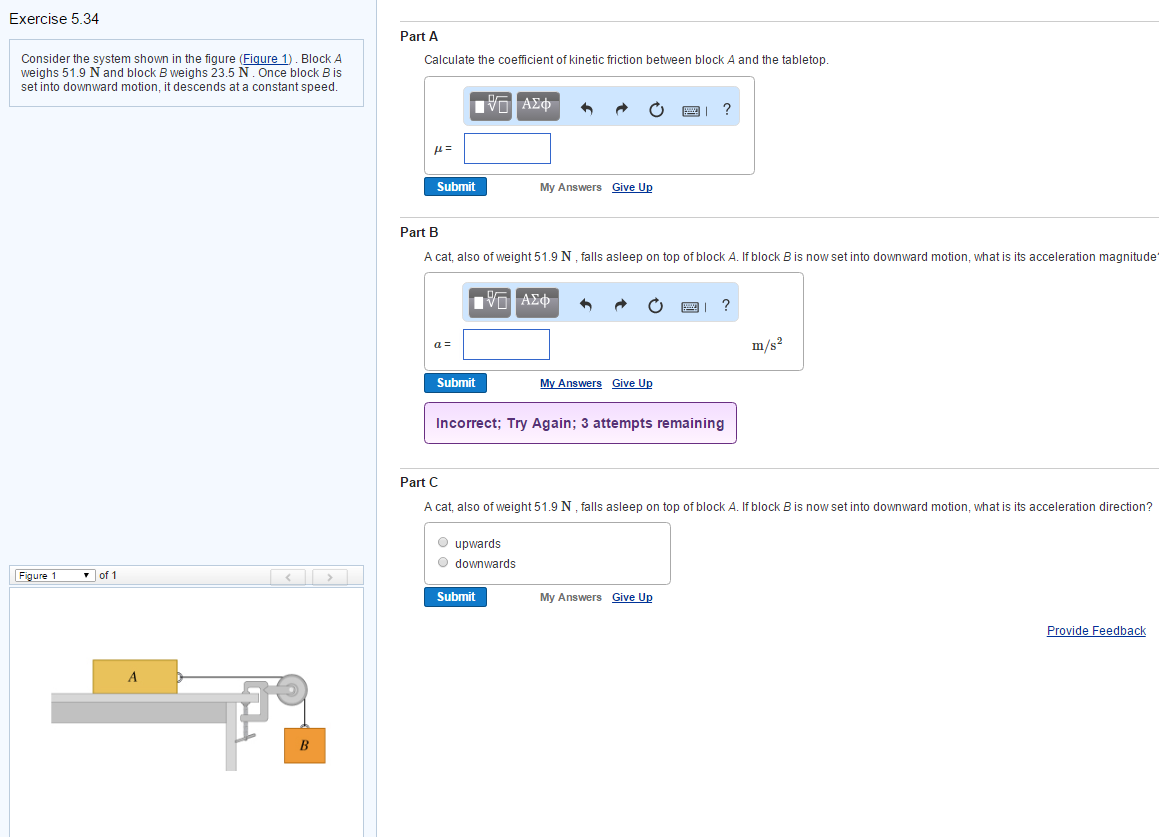Viewport: 1159px width, 837px height.
Task: Click the help question mark in Part A toolbar
Action: click(726, 109)
